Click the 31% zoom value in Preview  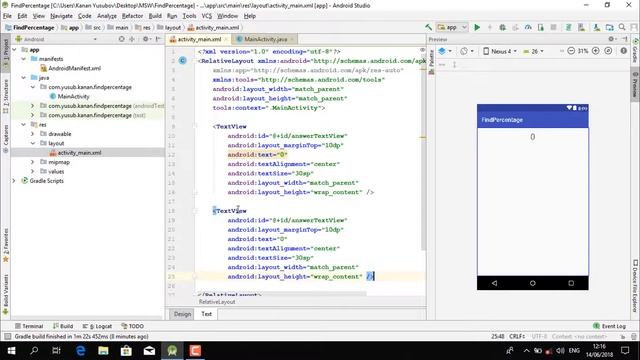583,51
